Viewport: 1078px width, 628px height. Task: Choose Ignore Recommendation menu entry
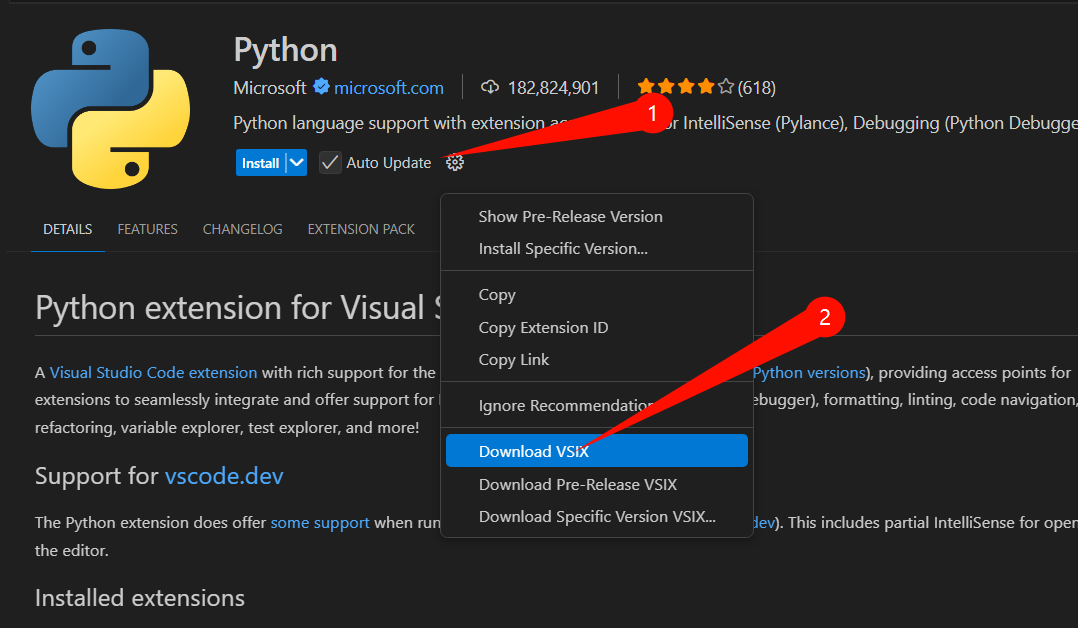(597, 406)
